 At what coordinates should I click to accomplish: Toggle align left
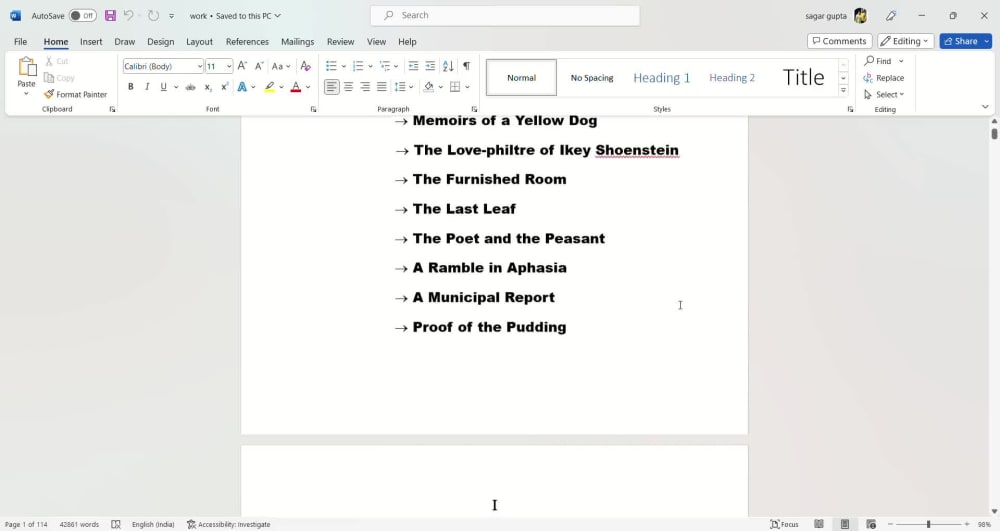pos(332,87)
